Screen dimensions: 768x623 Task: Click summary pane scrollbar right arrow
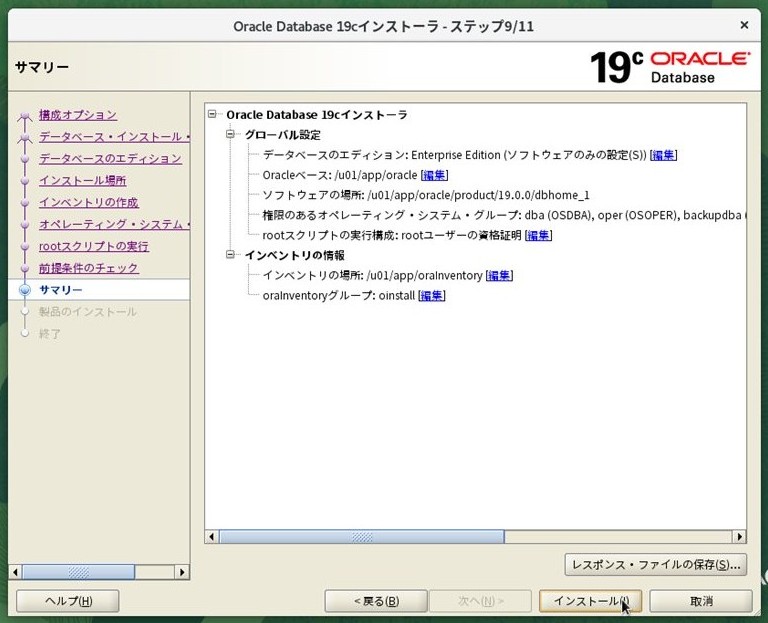739,537
